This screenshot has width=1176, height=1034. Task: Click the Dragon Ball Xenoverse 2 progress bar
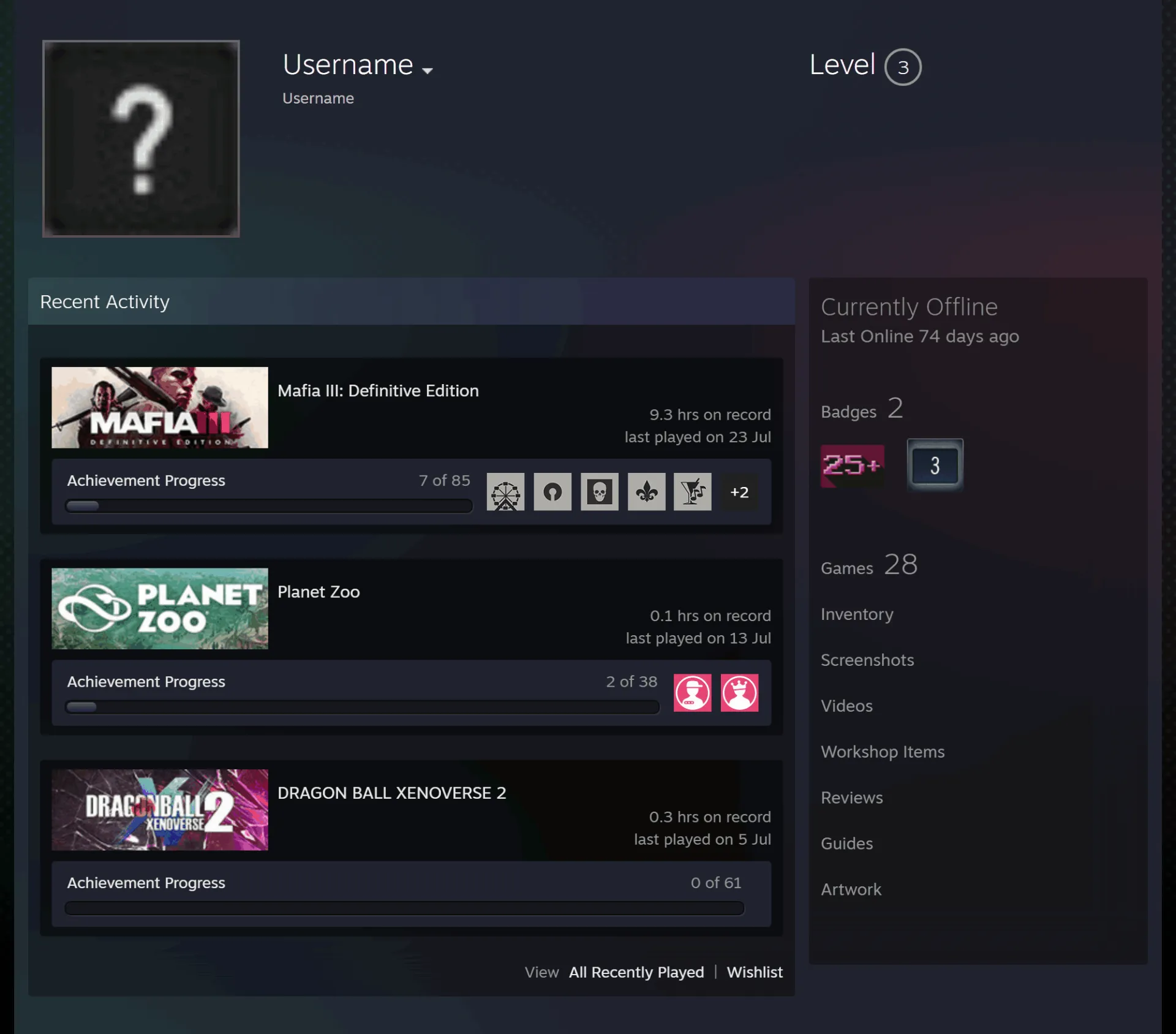404,908
